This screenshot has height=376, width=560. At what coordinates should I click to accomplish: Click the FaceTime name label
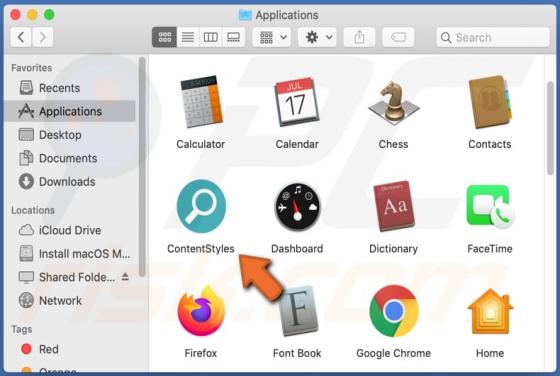pos(490,249)
